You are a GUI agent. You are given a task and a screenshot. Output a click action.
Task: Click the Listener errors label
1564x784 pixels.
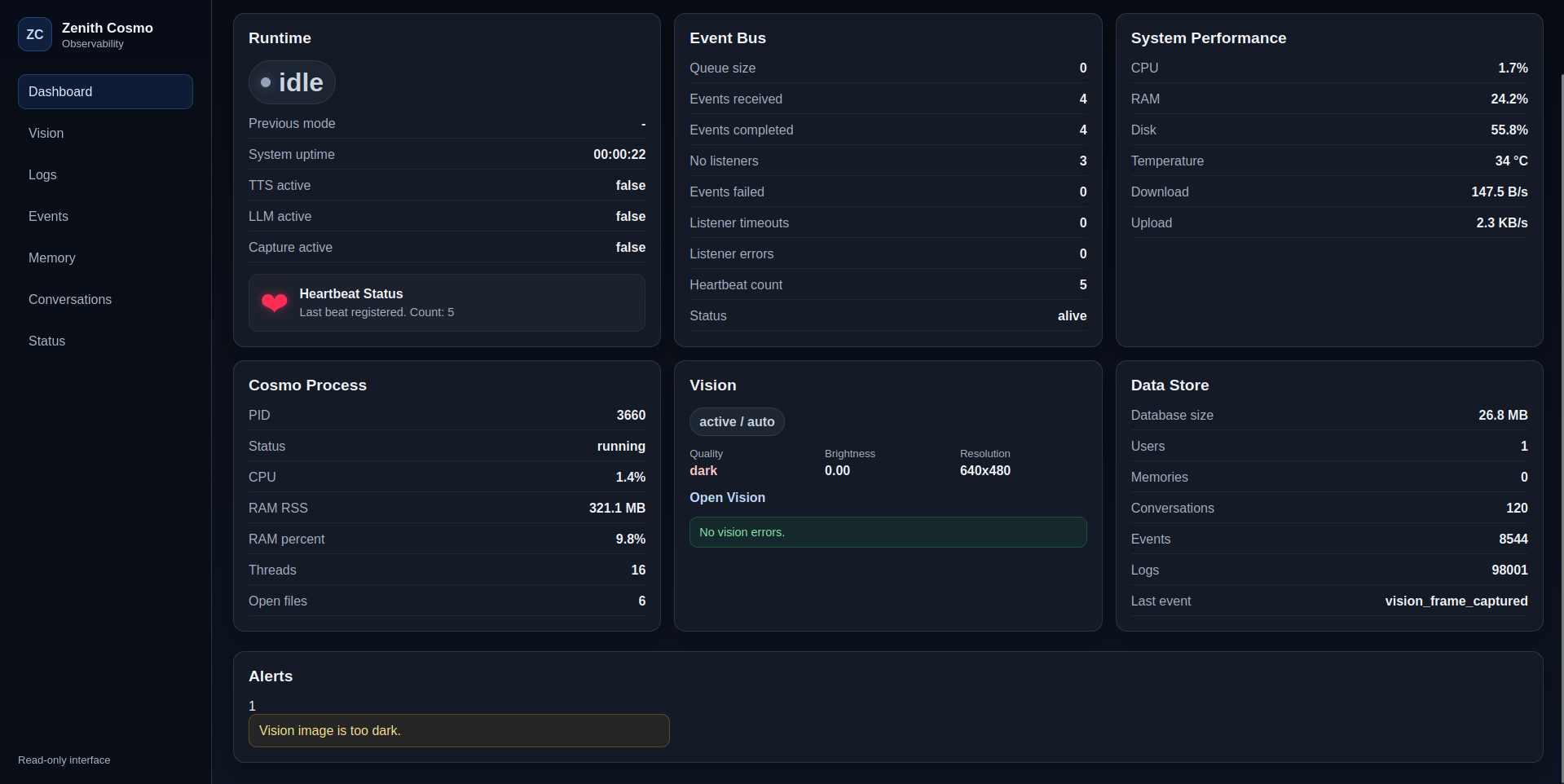[731, 253]
